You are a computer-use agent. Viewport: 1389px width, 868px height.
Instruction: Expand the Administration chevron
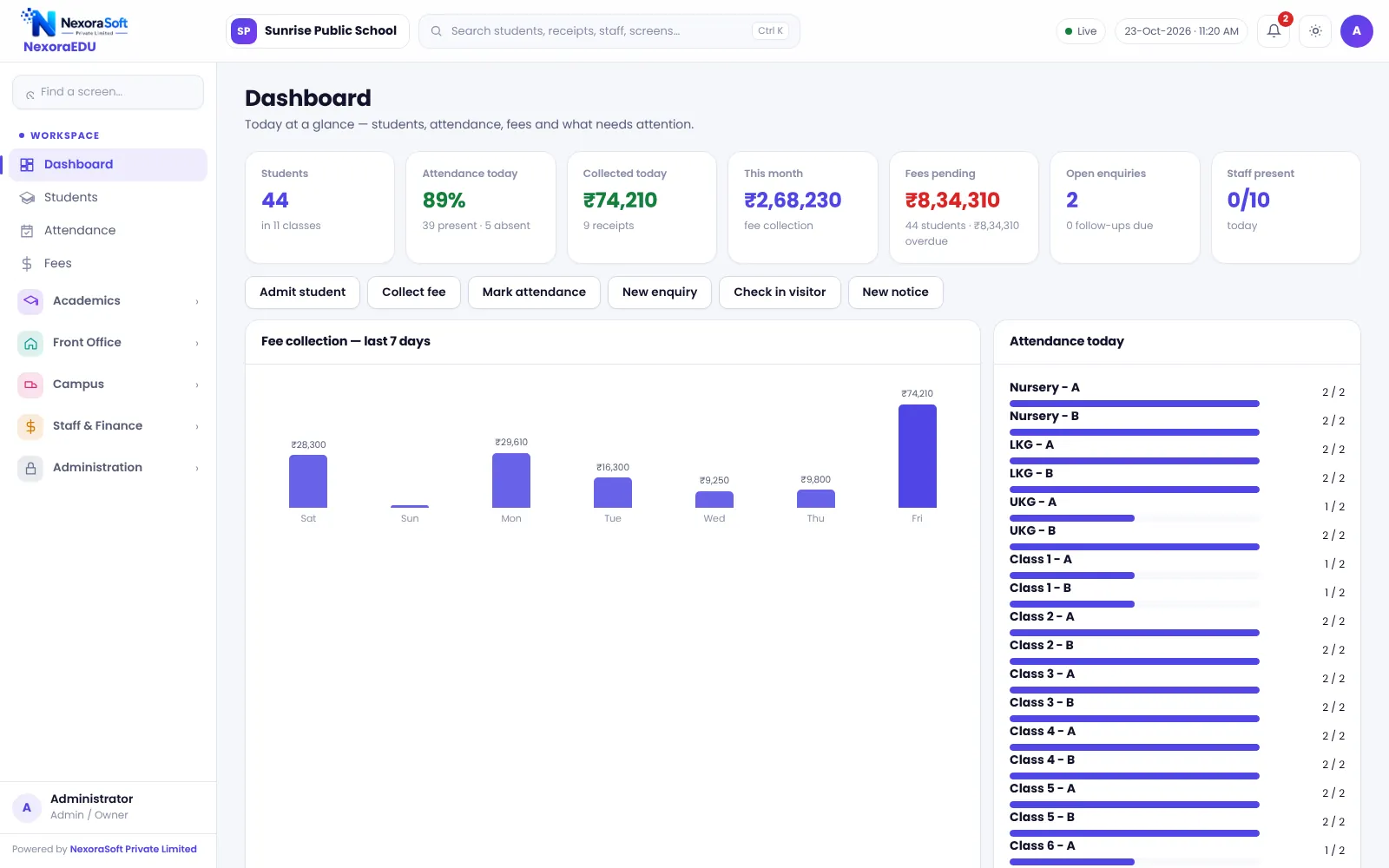click(197, 469)
